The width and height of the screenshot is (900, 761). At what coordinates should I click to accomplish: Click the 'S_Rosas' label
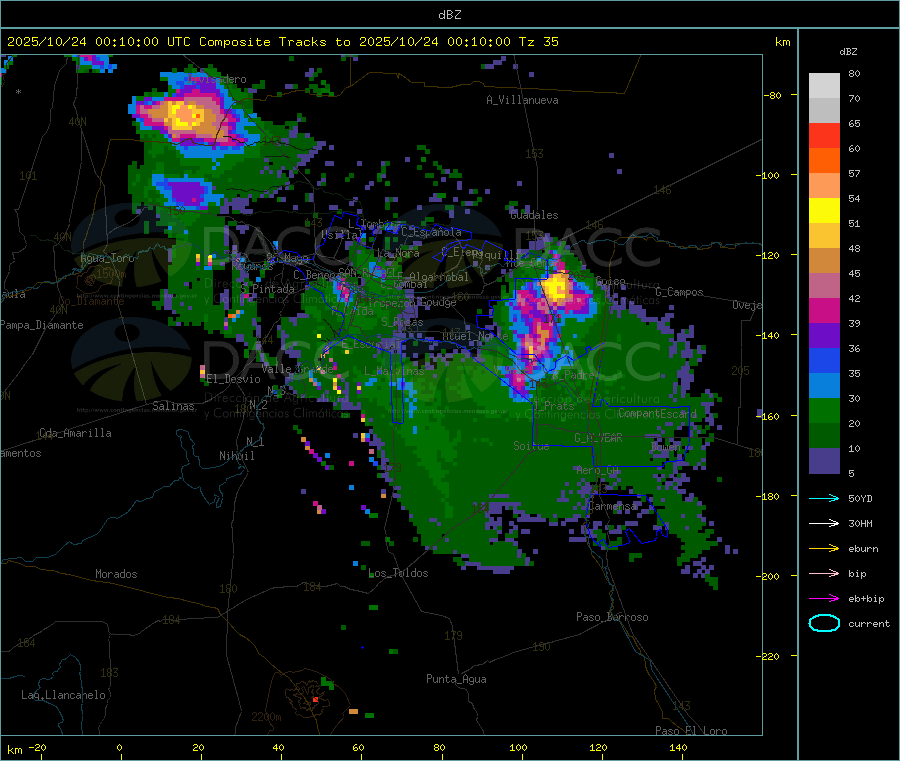point(402,323)
